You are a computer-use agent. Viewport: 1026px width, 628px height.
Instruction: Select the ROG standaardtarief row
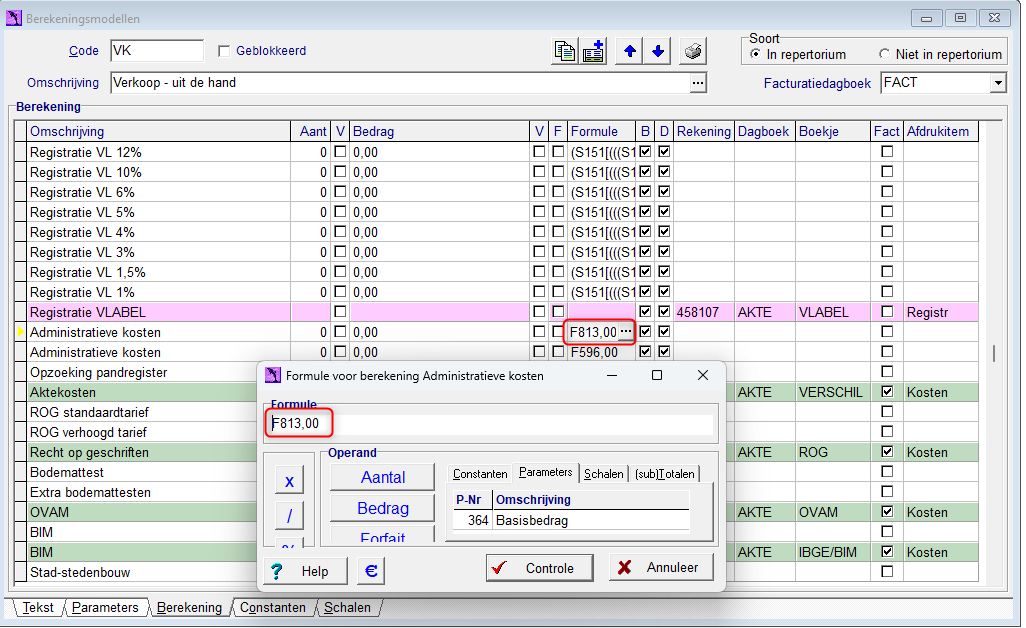pyautogui.click(x=143, y=412)
